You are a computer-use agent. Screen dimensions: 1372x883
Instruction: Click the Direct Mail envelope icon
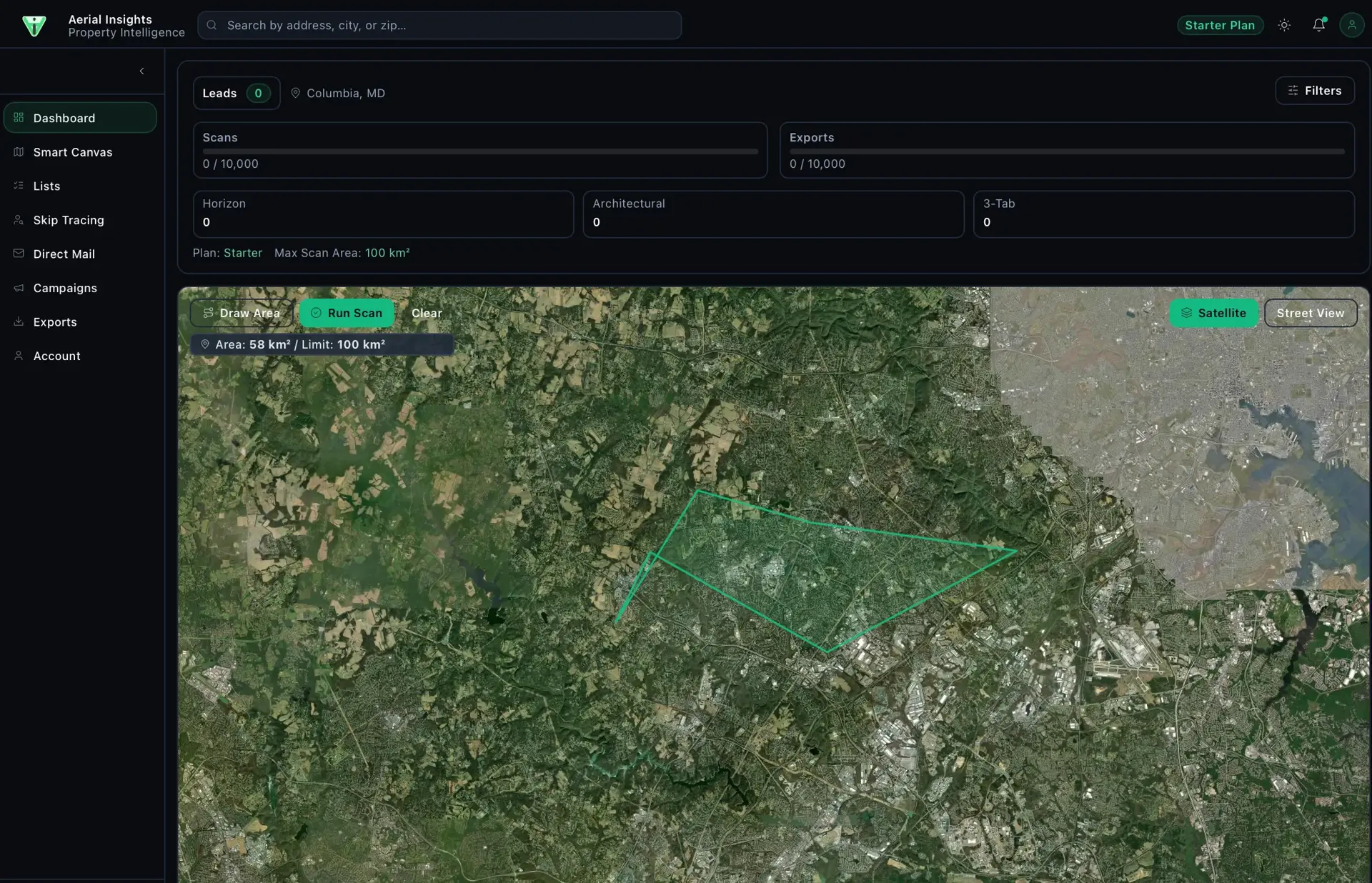pyautogui.click(x=19, y=254)
